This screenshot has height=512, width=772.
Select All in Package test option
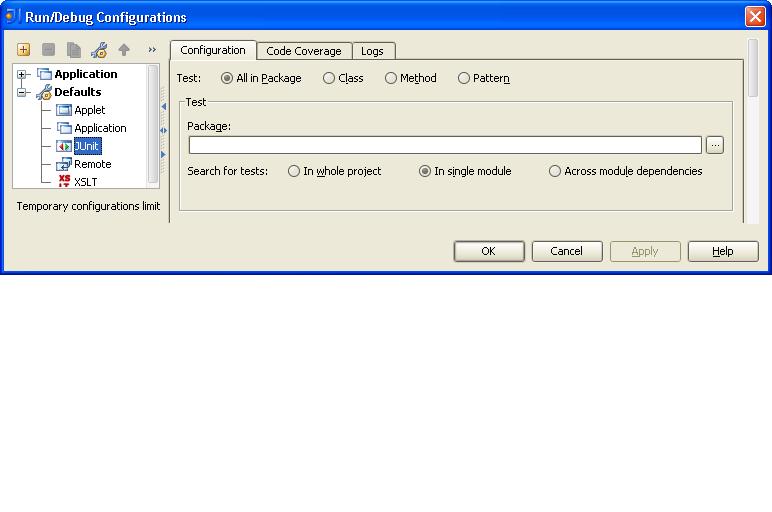[226, 78]
